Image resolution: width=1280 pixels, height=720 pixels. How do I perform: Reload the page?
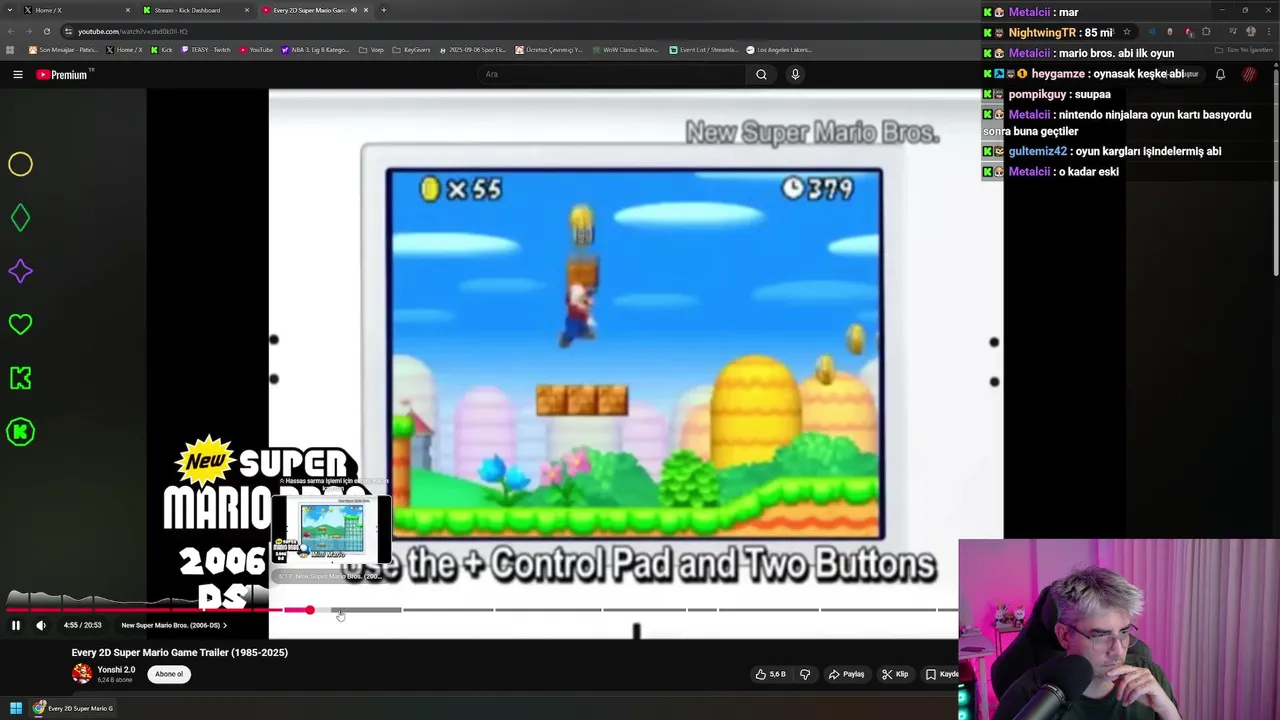click(x=46, y=31)
